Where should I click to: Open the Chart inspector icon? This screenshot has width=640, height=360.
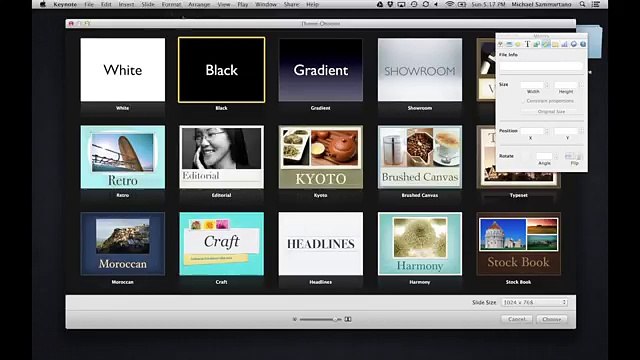(564, 44)
